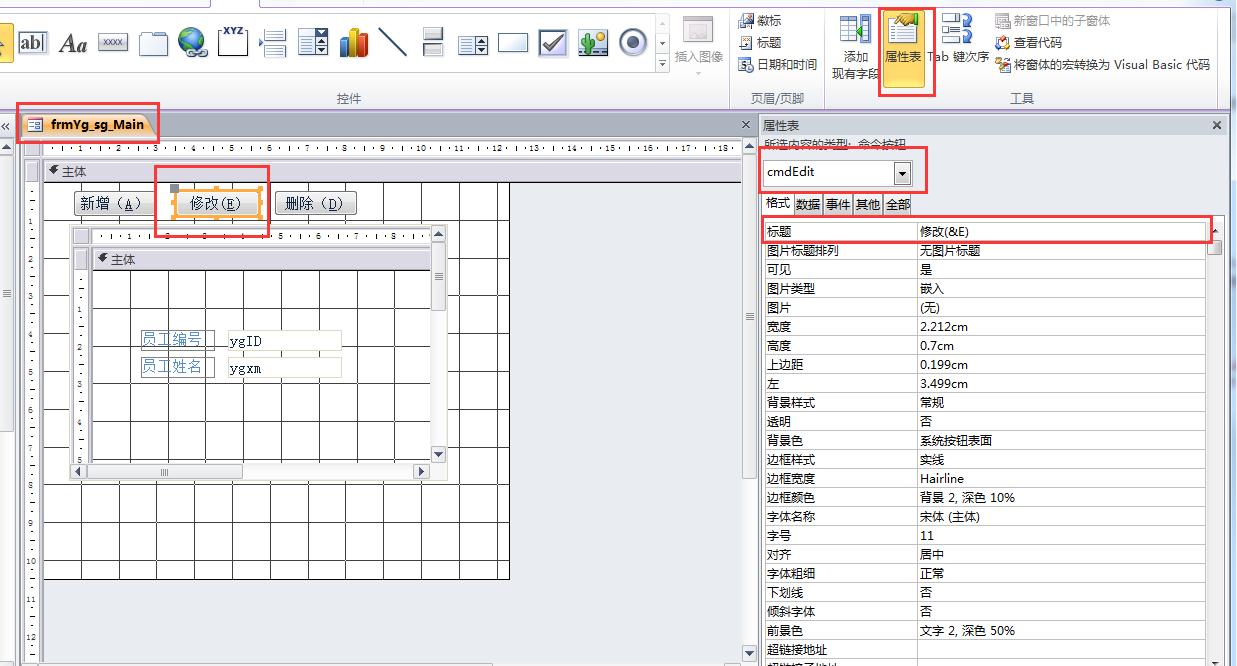Click the 背景色 value 系统按钮表面
Screen dimensions: 1237x666
click(x=1061, y=440)
